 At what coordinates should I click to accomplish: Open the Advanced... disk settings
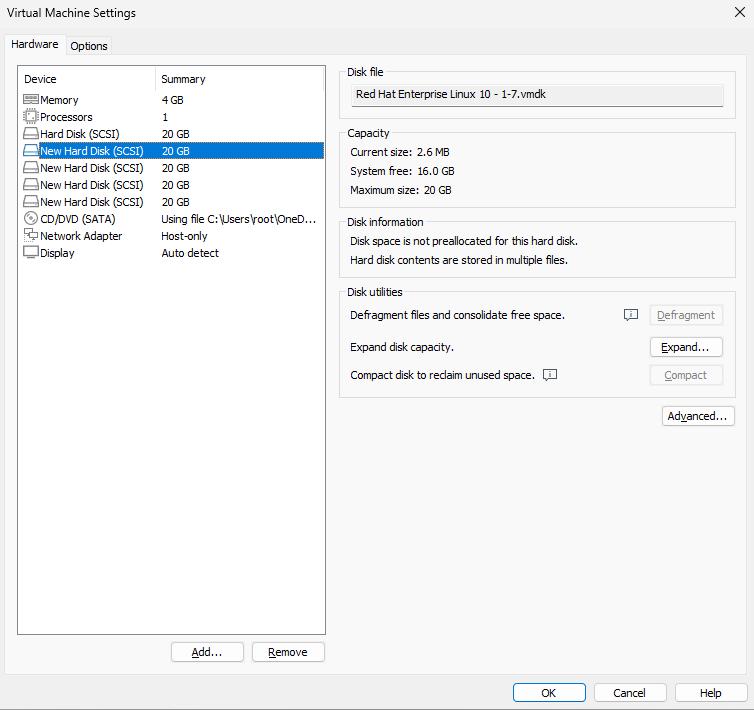pyautogui.click(x=698, y=416)
